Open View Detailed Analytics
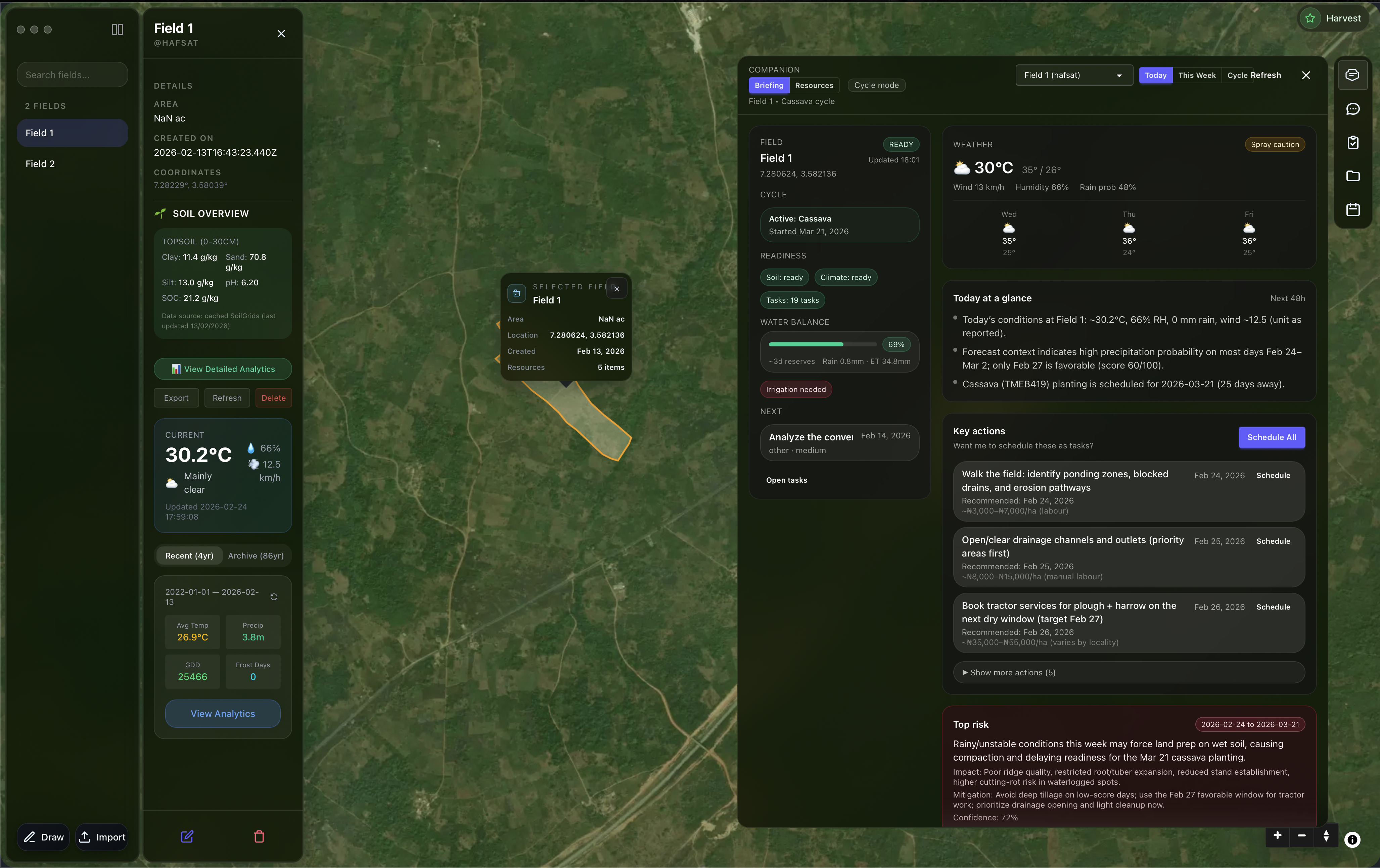The width and height of the screenshot is (1380, 868). 222,369
